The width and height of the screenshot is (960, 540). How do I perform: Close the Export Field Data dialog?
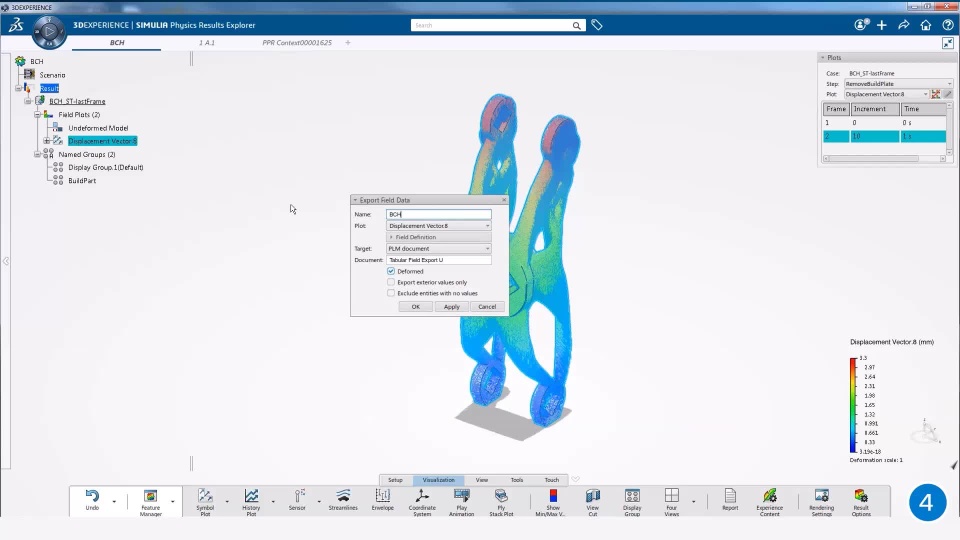point(504,200)
